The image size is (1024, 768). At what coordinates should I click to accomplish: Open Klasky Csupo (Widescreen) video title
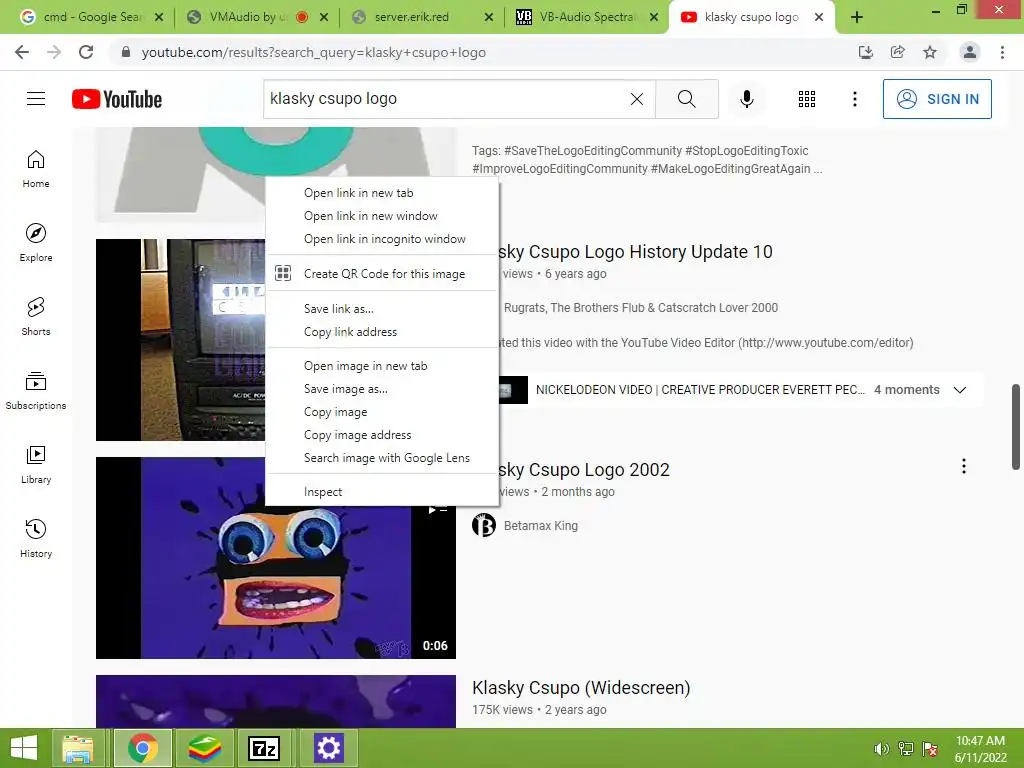[581, 688]
